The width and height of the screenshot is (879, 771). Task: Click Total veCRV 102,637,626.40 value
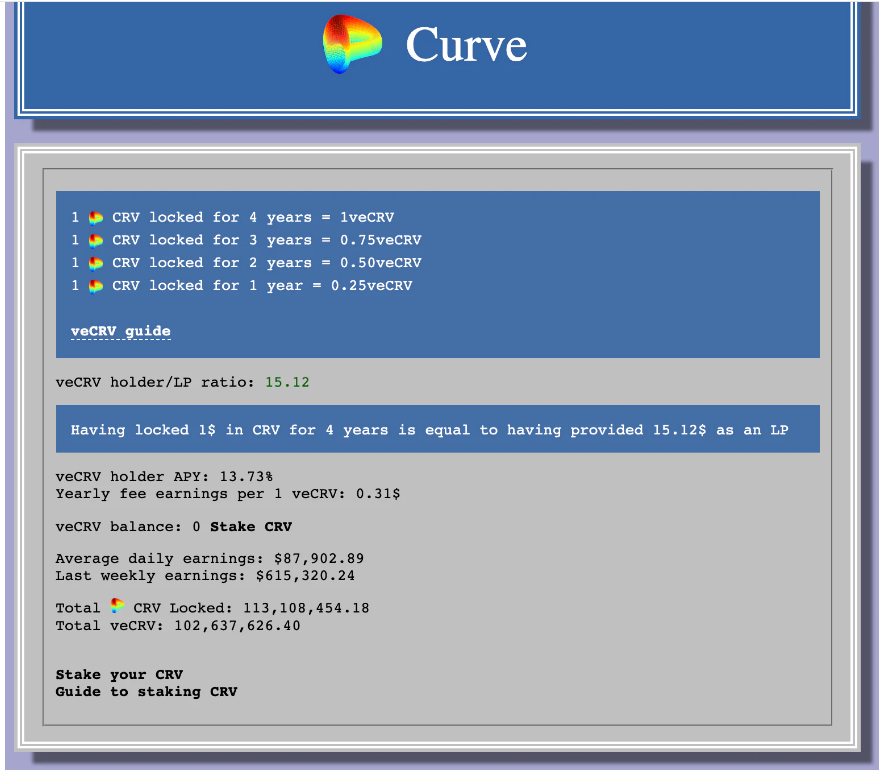click(237, 626)
